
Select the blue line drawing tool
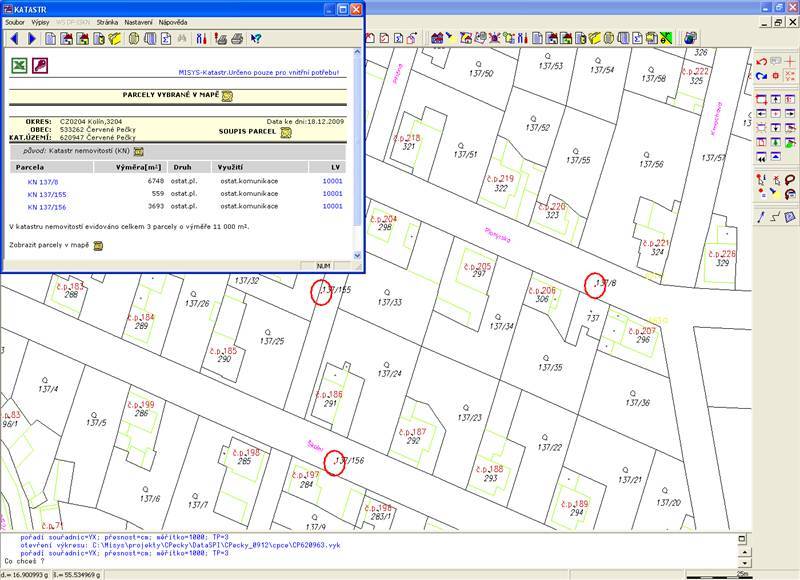pos(761,217)
